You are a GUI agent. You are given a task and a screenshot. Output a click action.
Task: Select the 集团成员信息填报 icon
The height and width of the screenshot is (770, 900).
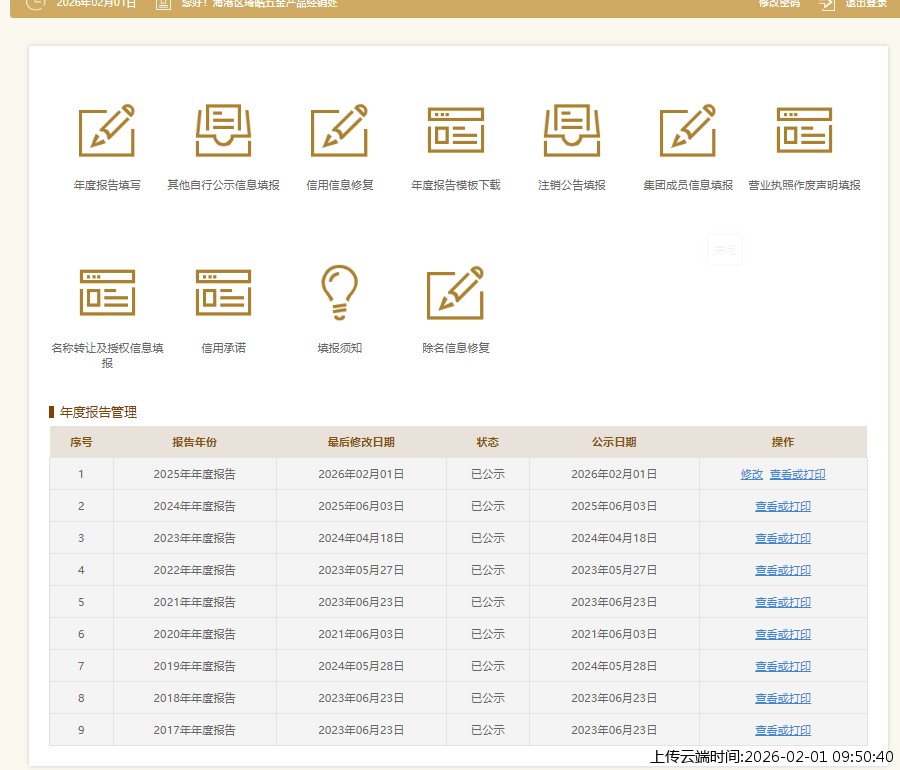tap(688, 131)
